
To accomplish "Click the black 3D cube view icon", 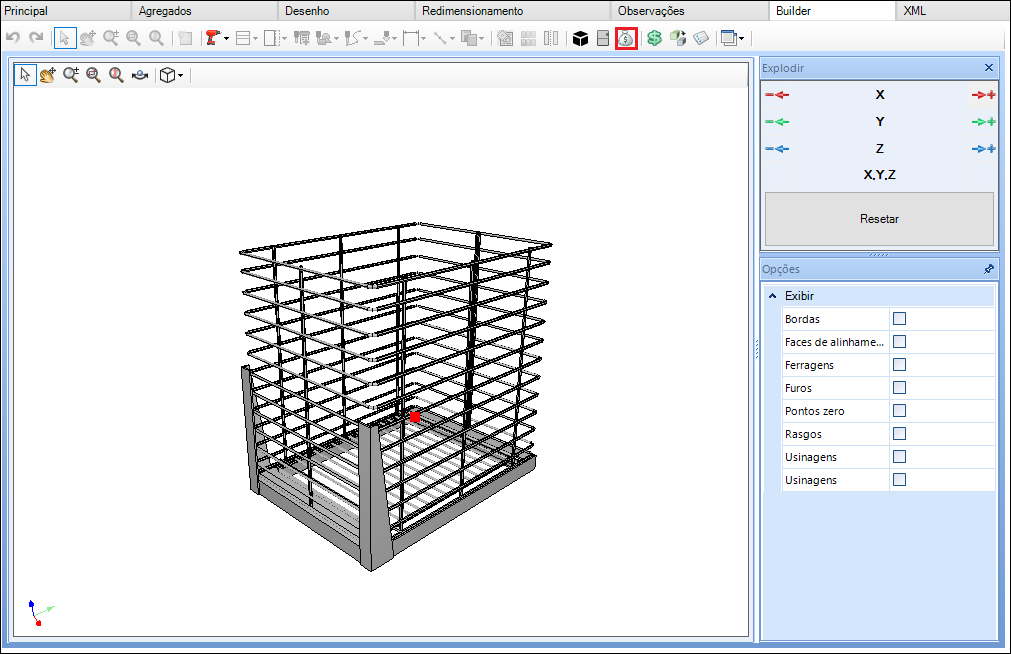I will click(x=580, y=39).
